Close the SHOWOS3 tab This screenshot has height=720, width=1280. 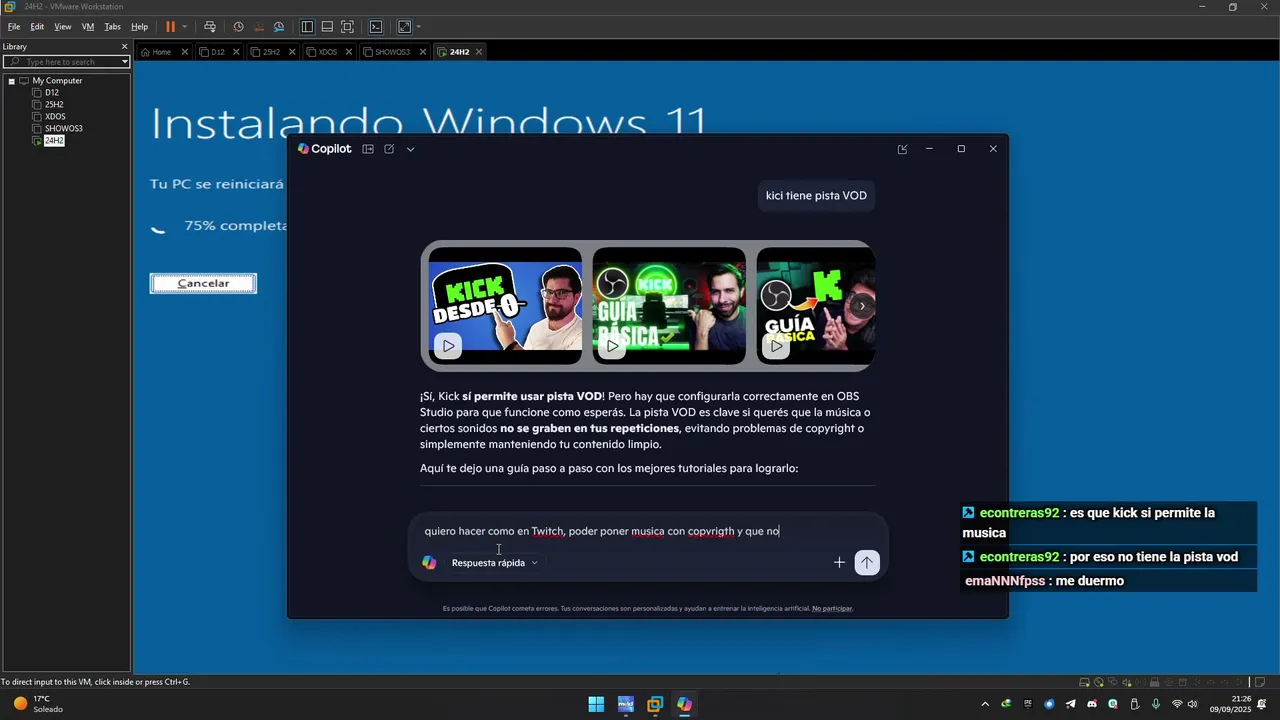click(x=423, y=52)
